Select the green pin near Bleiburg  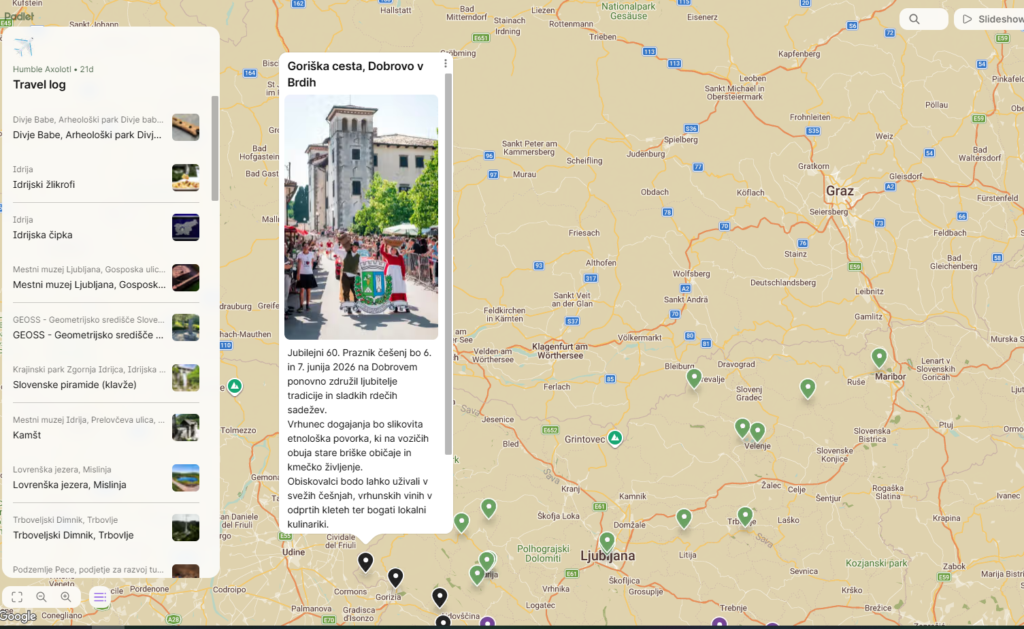tap(694, 378)
